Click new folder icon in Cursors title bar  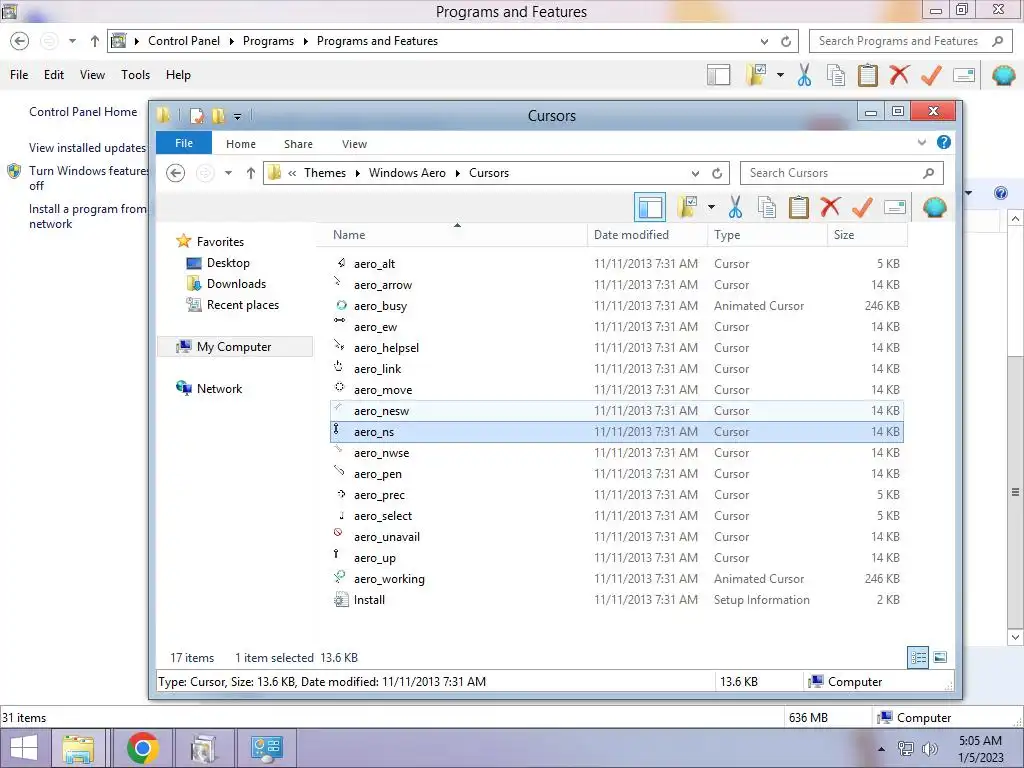pyautogui.click(x=219, y=116)
